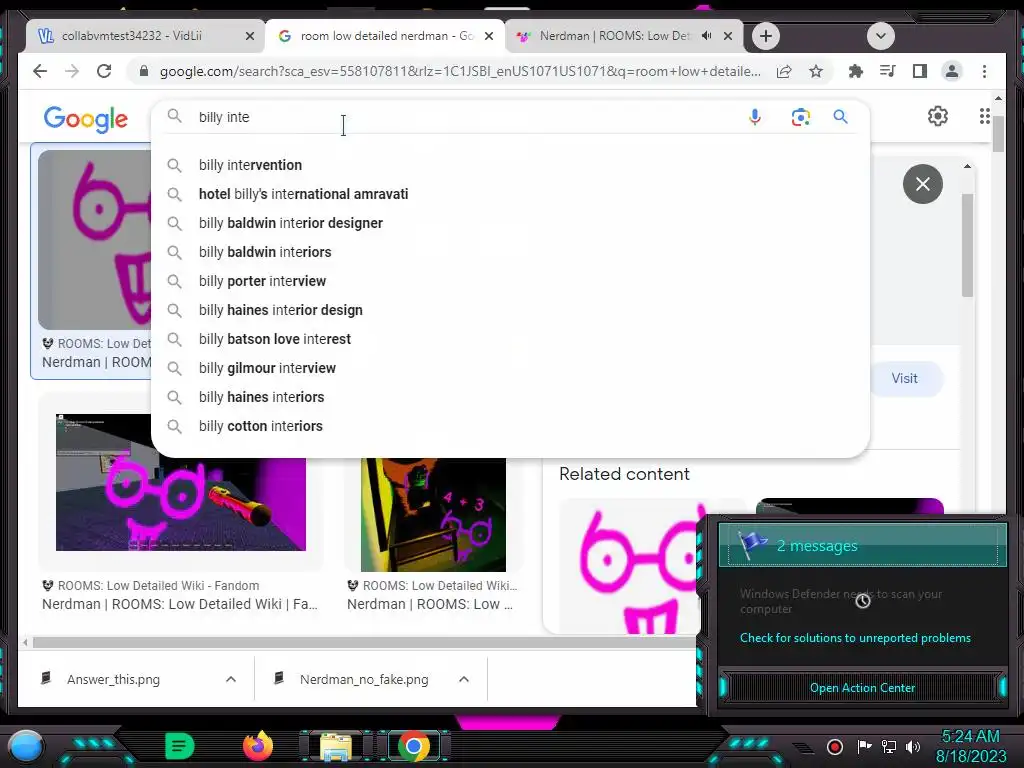Close the Google search tab
Viewport: 1024px width, 768px height.
(488, 36)
